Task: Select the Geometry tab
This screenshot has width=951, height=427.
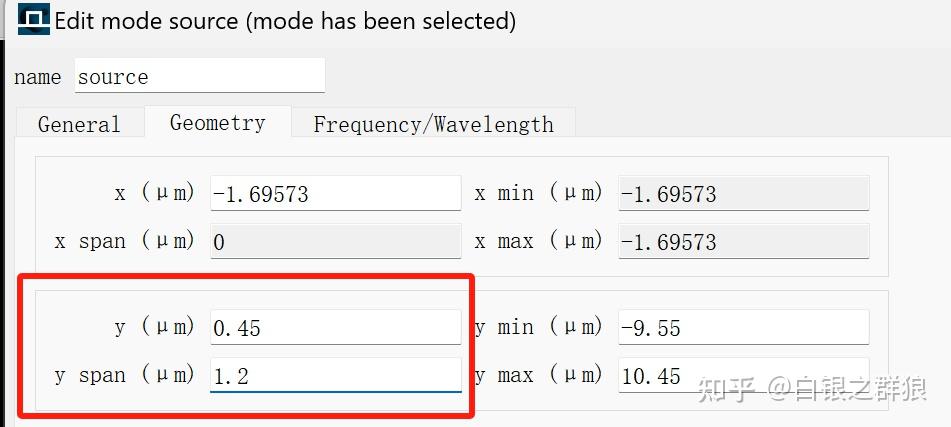Action: (217, 123)
